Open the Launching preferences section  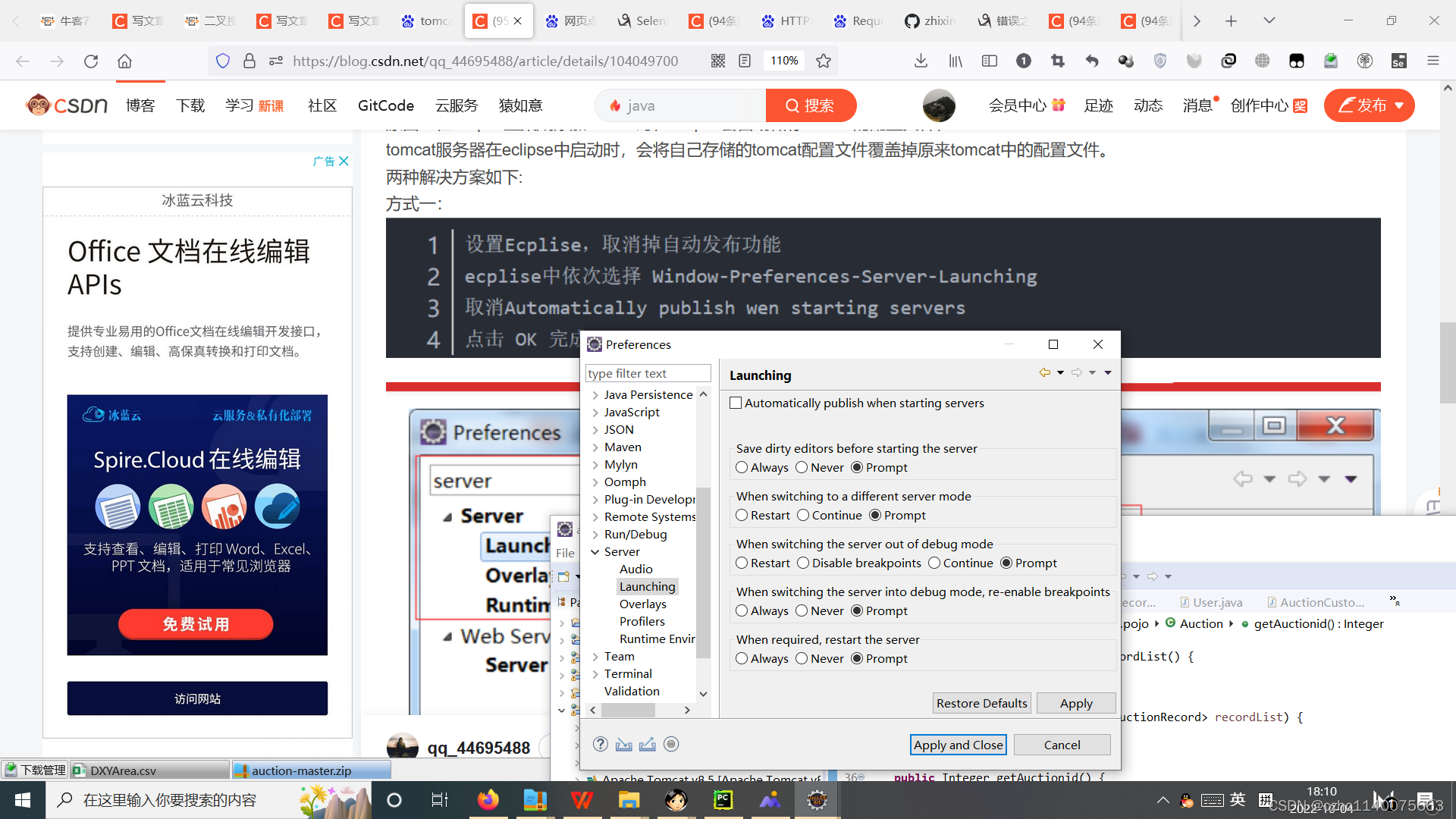coord(647,586)
